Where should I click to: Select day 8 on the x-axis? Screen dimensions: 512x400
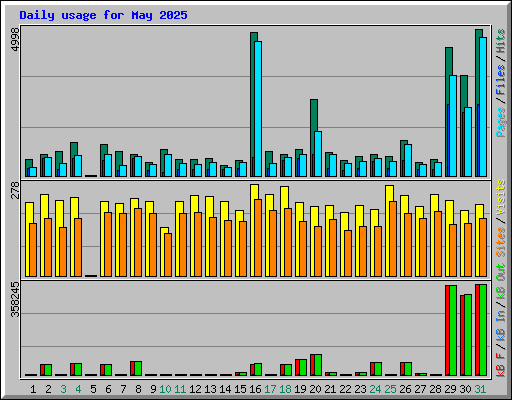click(138, 389)
